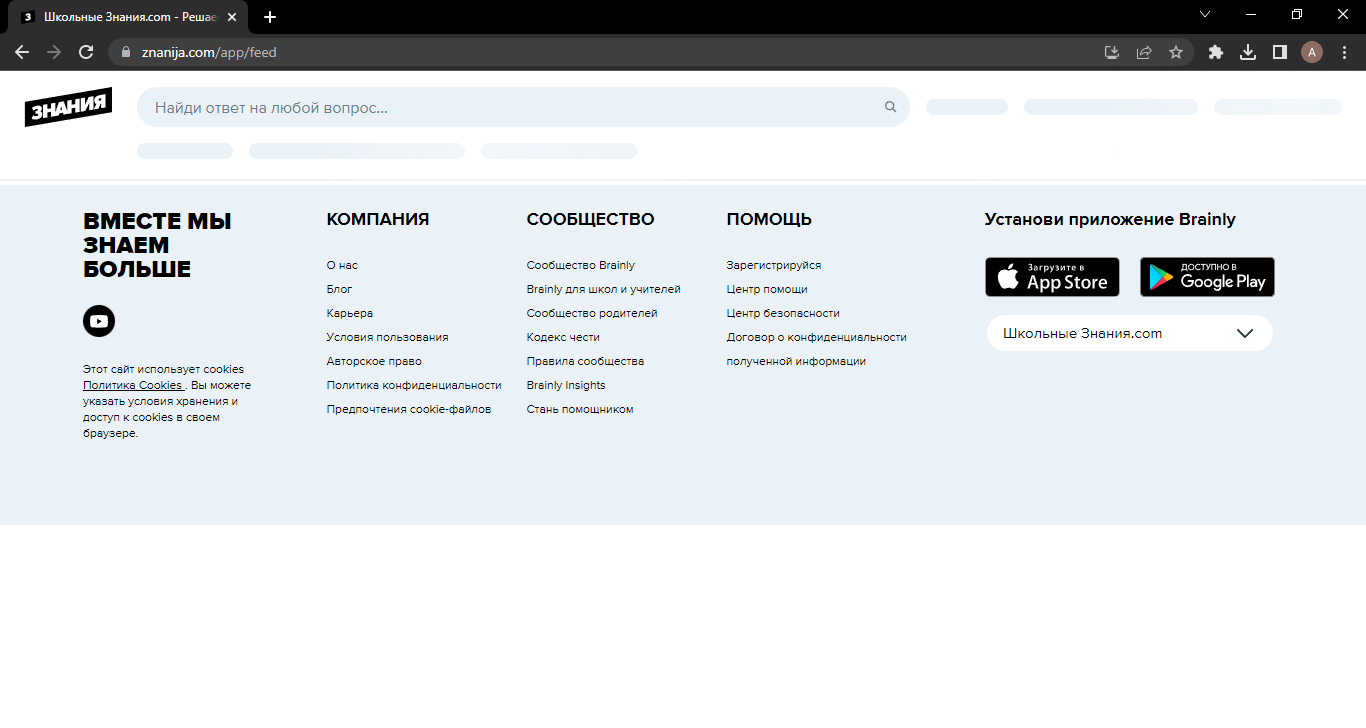1366x728 pixels.
Task: Open Brainly для школ и учителей
Action: 604,289
